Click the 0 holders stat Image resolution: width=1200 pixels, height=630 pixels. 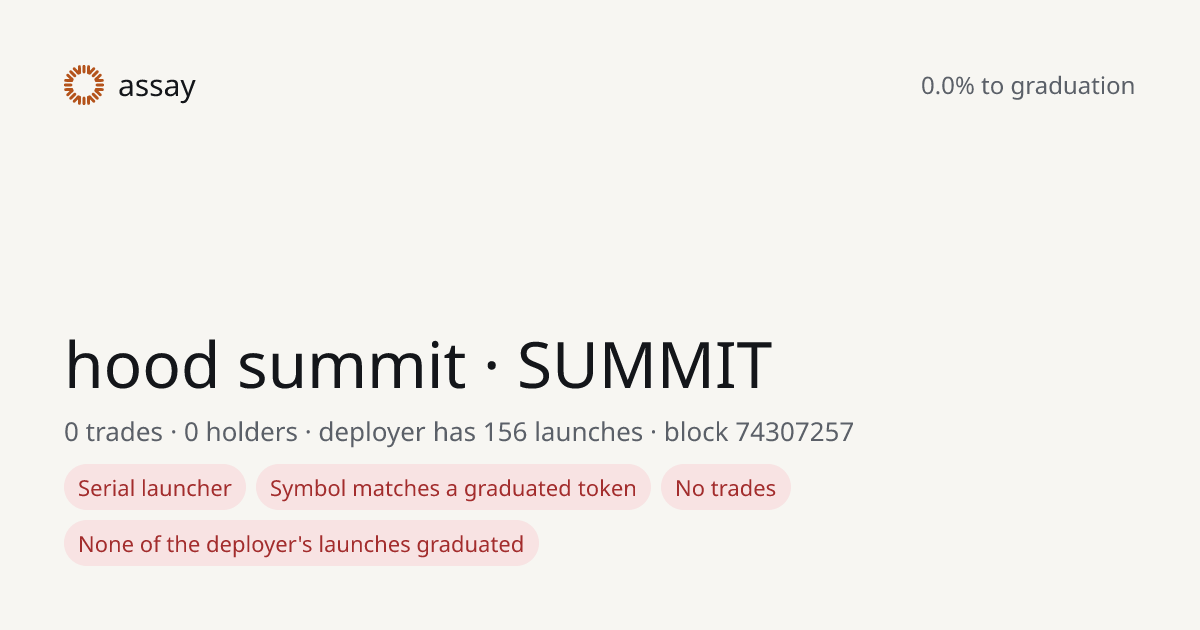click(241, 432)
